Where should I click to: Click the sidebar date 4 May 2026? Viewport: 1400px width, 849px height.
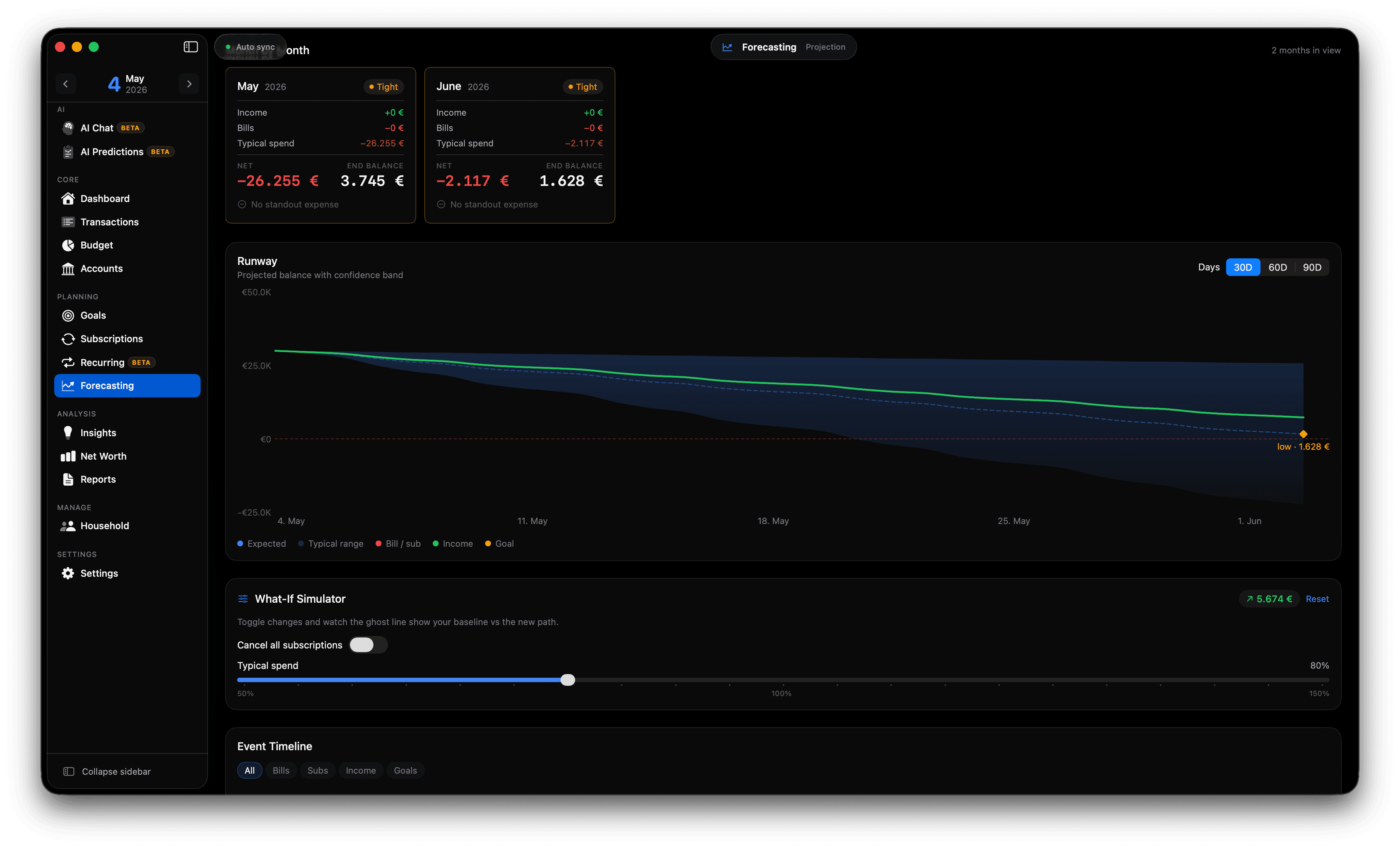127,83
